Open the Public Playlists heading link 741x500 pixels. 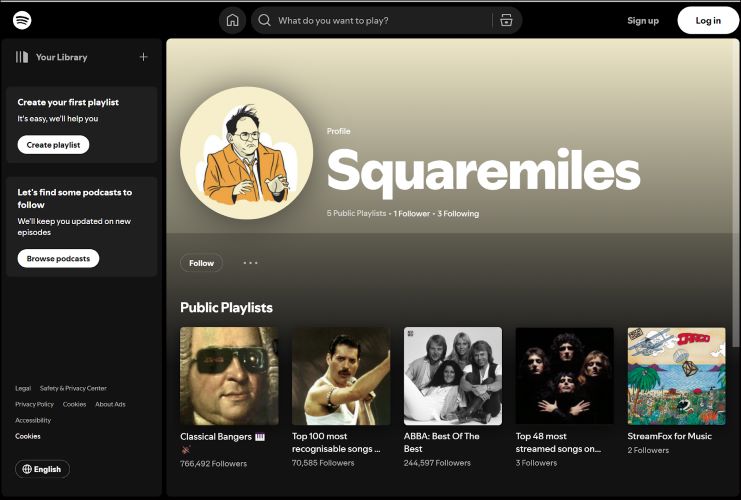[226, 308]
